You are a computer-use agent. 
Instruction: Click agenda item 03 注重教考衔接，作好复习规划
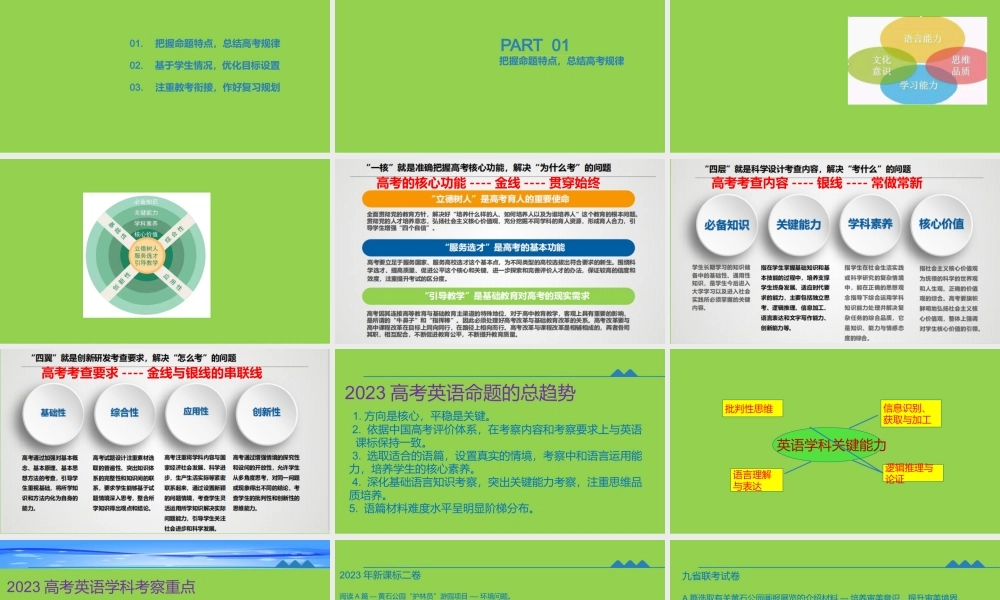205,87
